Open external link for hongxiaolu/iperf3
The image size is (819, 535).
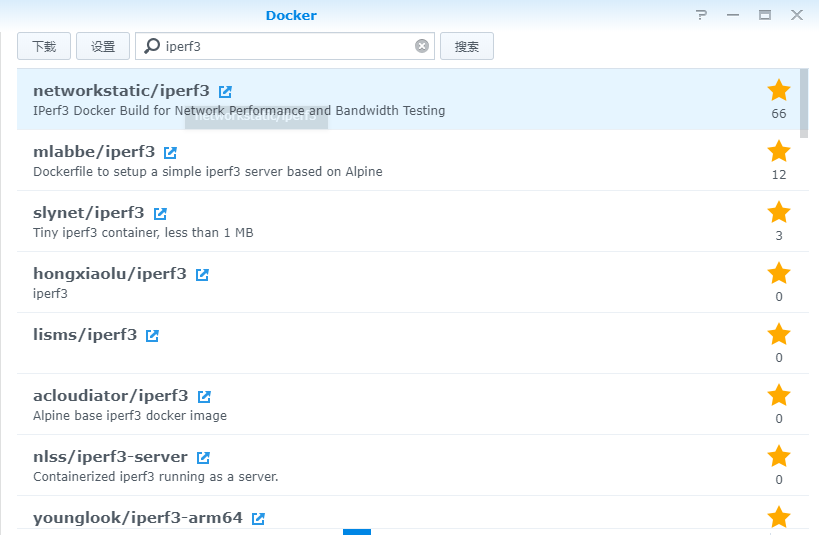202,275
